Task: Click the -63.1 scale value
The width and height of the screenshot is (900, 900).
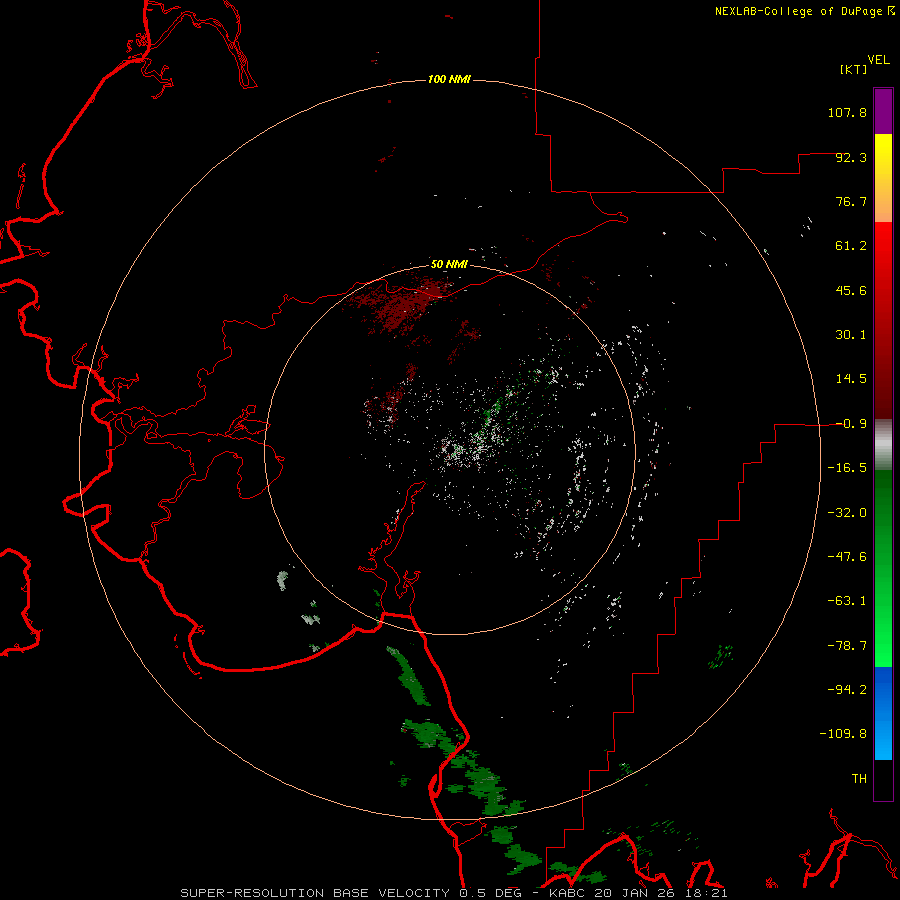Action: pos(847,601)
